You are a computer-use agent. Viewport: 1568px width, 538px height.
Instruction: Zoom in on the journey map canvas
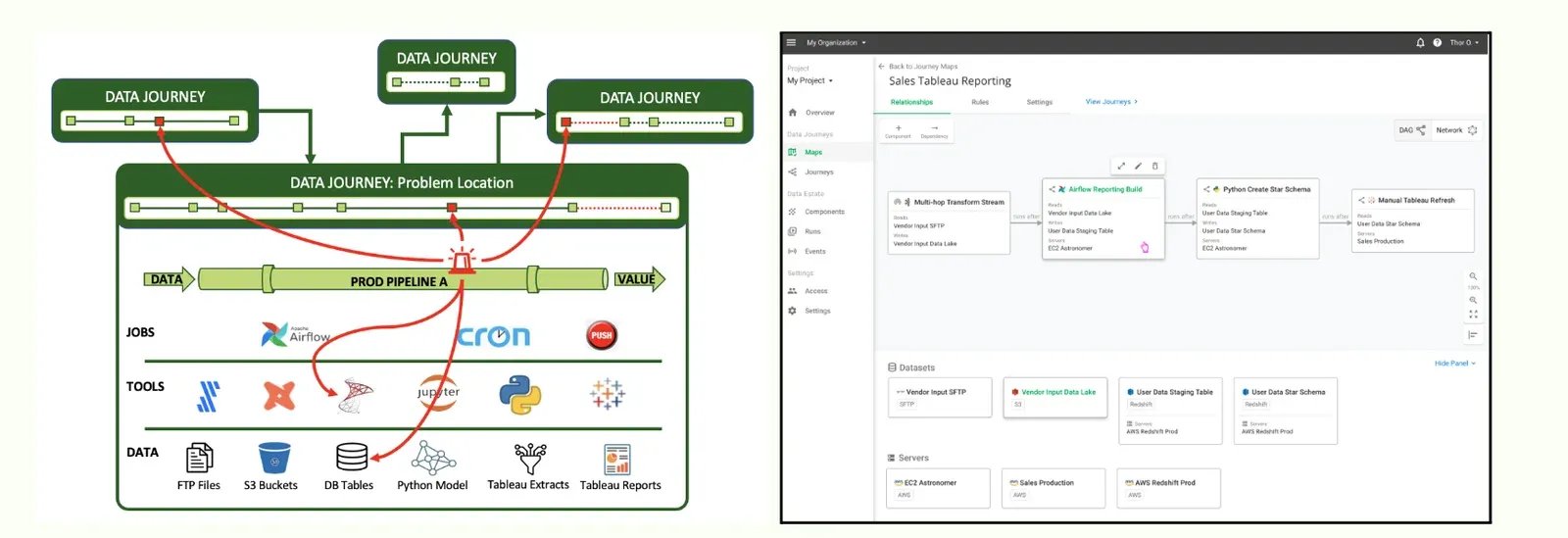click(x=1473, y=300)
